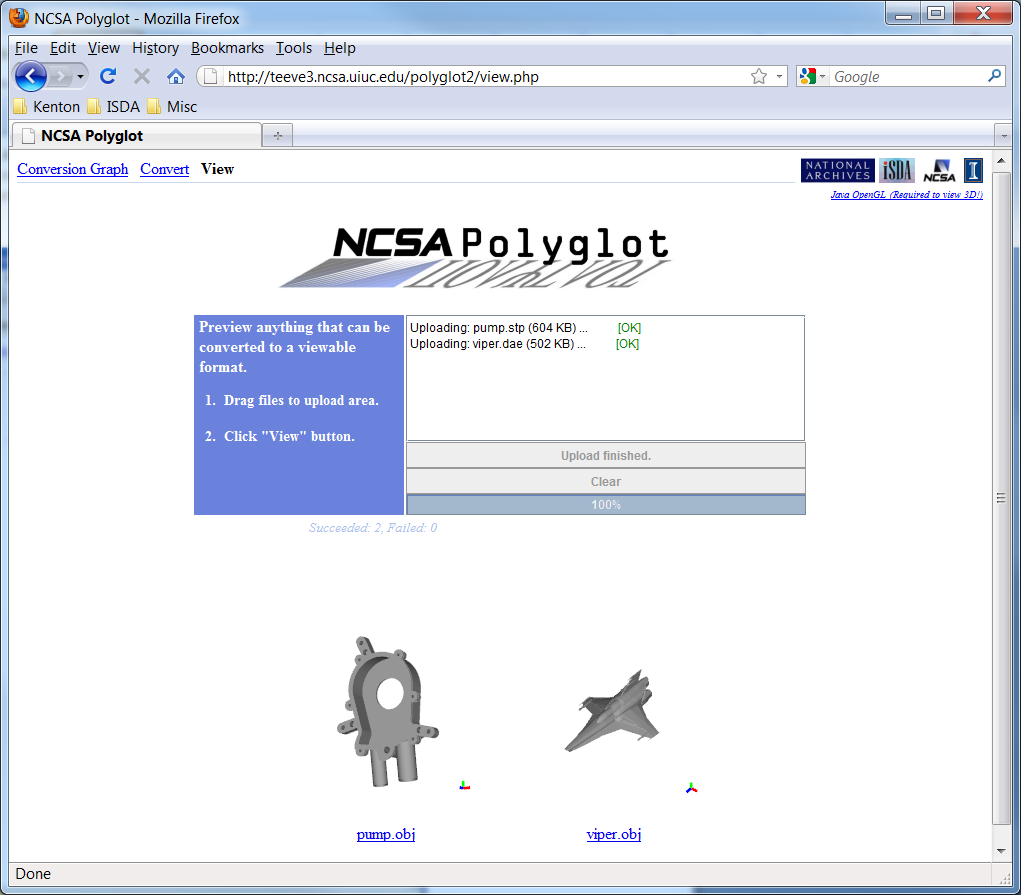Viewport: 1021px width, 895px height.
Task: Click the Done status bar text
Action: [x=33, y=874]
